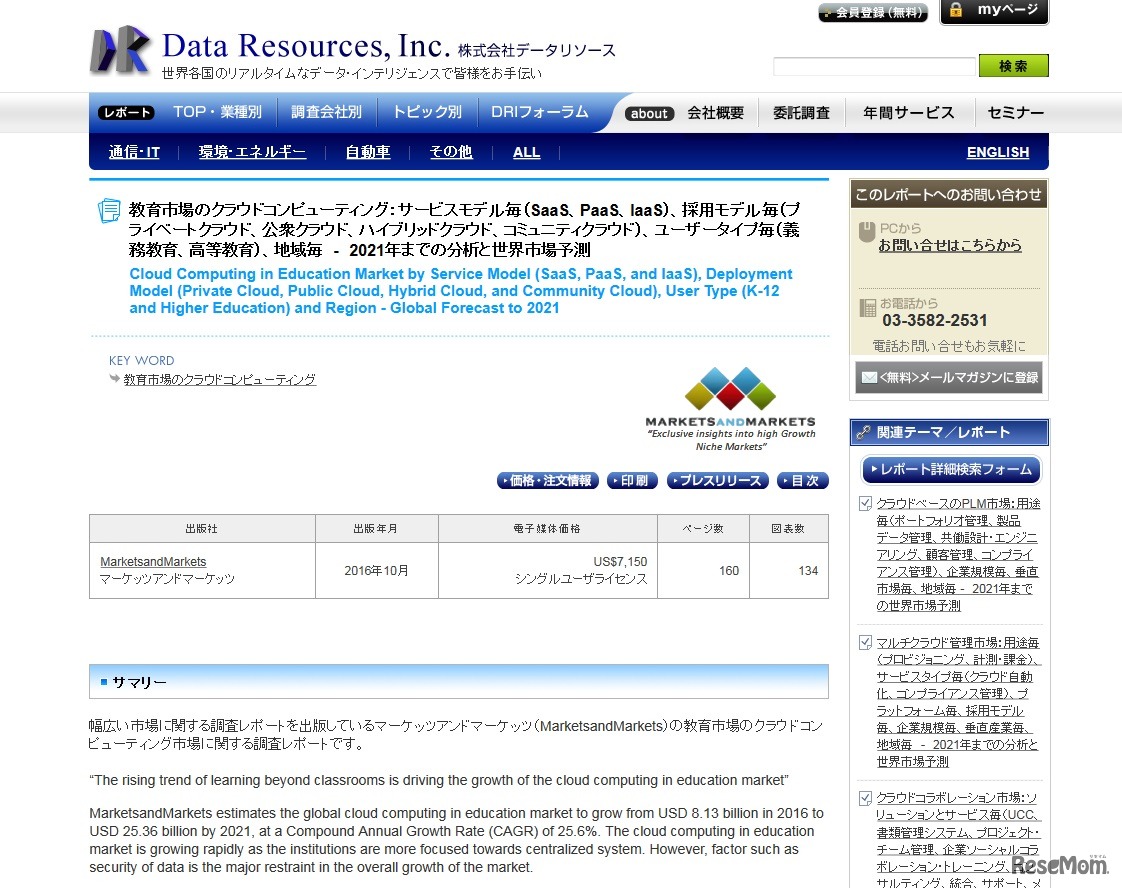Click the MarketsandMarkets diamond logo
The width and height of the screenshot is (1122, 888).
pyautogui.click(x=730, y=388)
